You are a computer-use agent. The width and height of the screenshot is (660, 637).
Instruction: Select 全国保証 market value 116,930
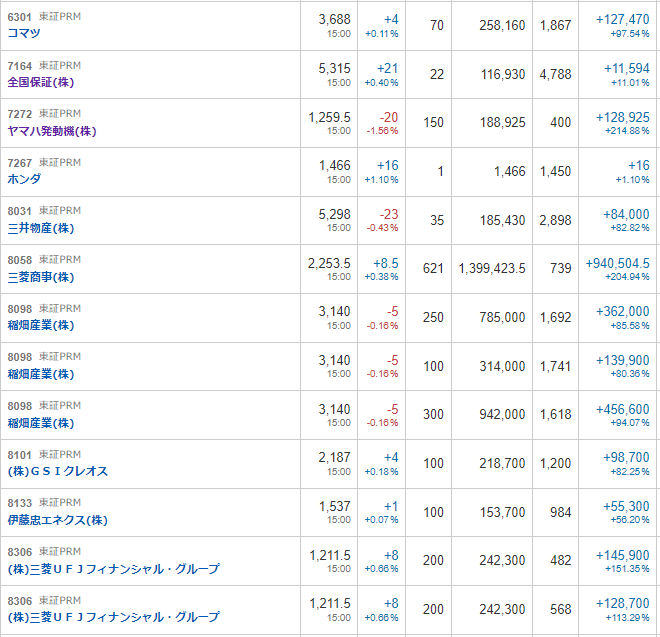pyautogui.click(x=503, y=75)
